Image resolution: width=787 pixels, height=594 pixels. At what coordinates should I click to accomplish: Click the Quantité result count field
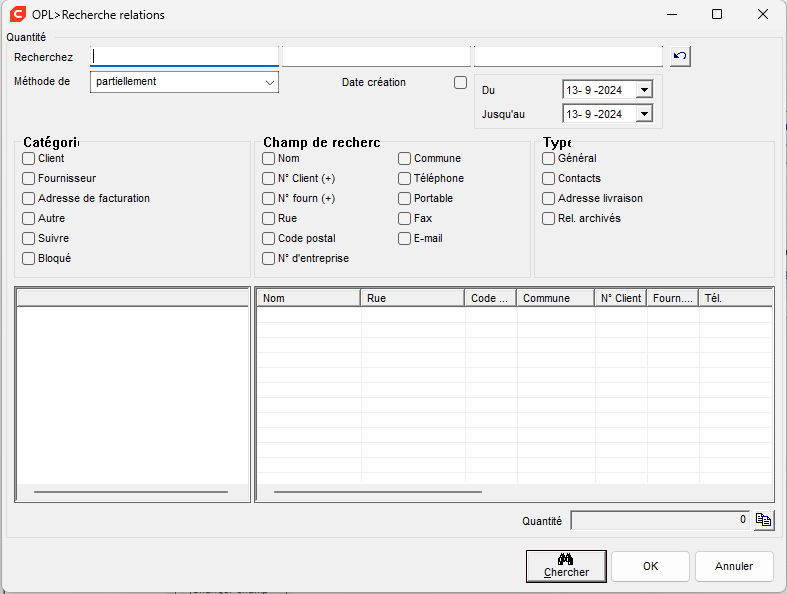pyautogui.click(x=660, y=520)
